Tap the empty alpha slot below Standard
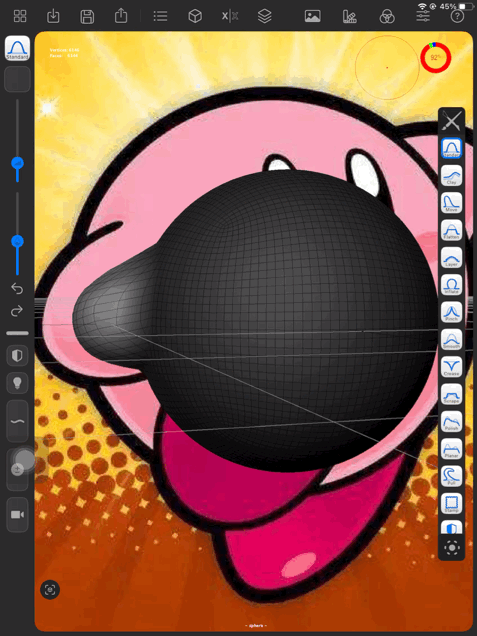The width and height of the screenshot is (477, 636). 17,79
